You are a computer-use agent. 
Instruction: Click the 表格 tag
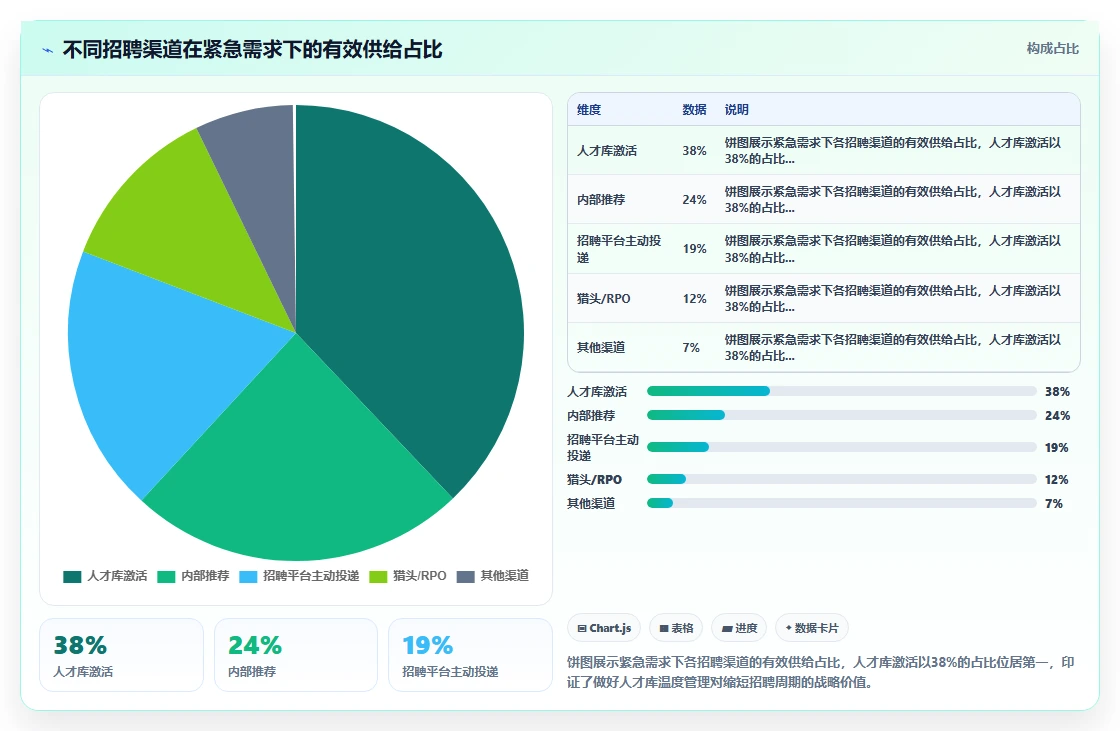click(x=676, y=628)
